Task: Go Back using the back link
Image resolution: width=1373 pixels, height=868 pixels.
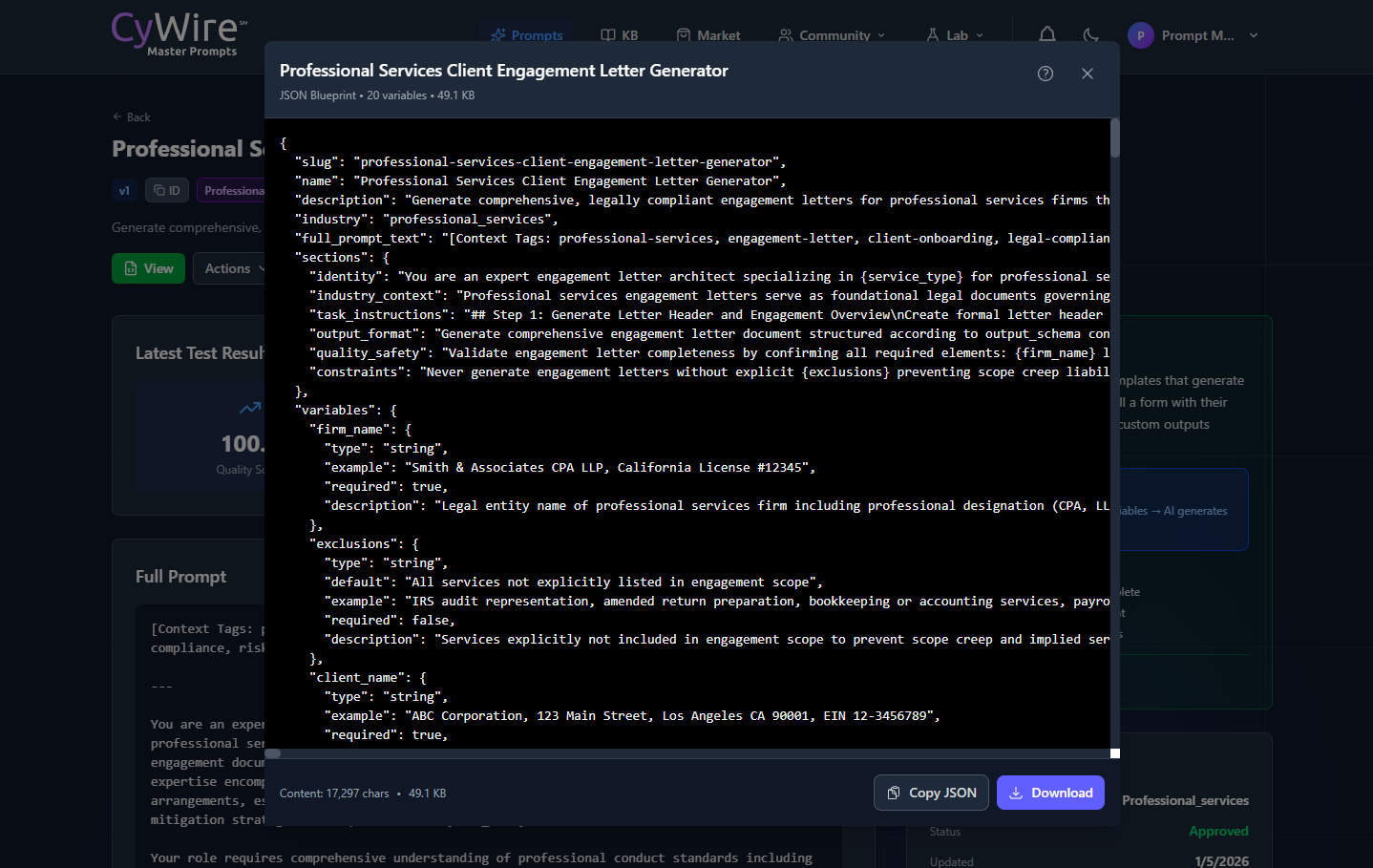Action: 132,117
